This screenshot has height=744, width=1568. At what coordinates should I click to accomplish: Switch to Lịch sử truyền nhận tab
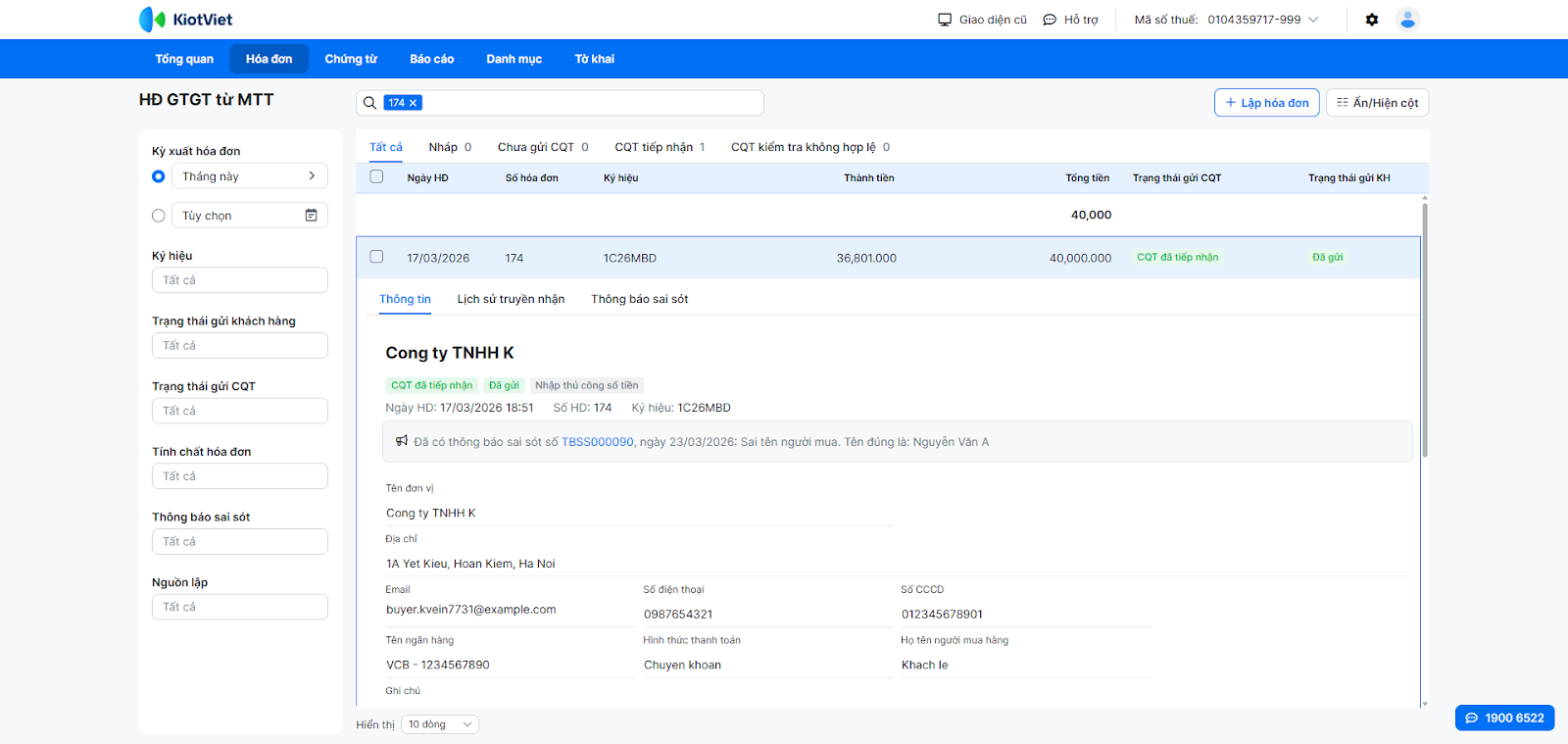click(x=511, y=299)
